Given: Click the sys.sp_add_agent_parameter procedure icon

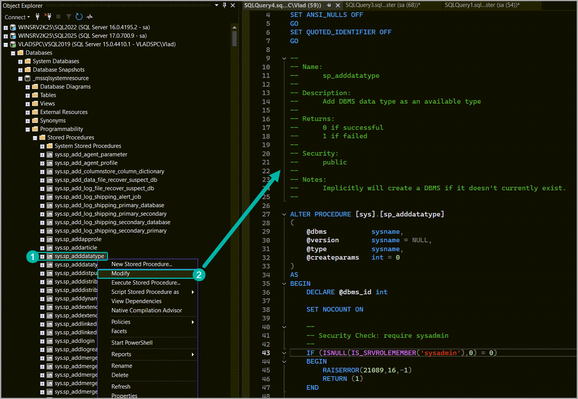Looking at the screenshot, I should [x=50, y=155].
